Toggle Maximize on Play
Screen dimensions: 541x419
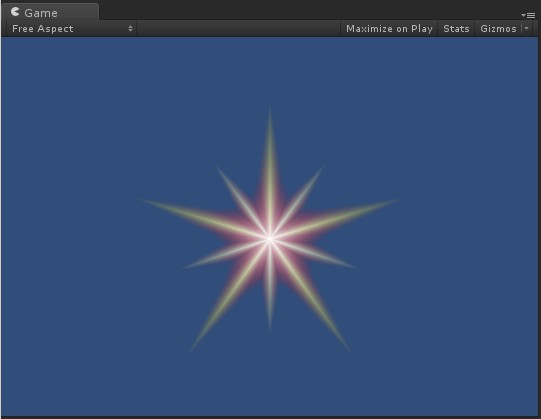[x=389, y=29]
